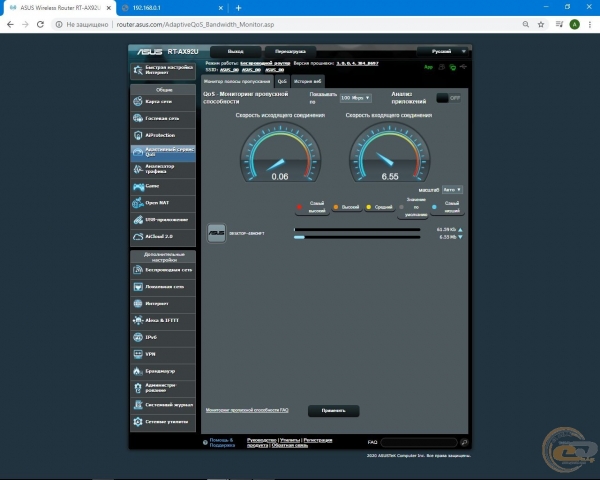Select the Adaptive QoS sidebar item

(x=163, y=152)
